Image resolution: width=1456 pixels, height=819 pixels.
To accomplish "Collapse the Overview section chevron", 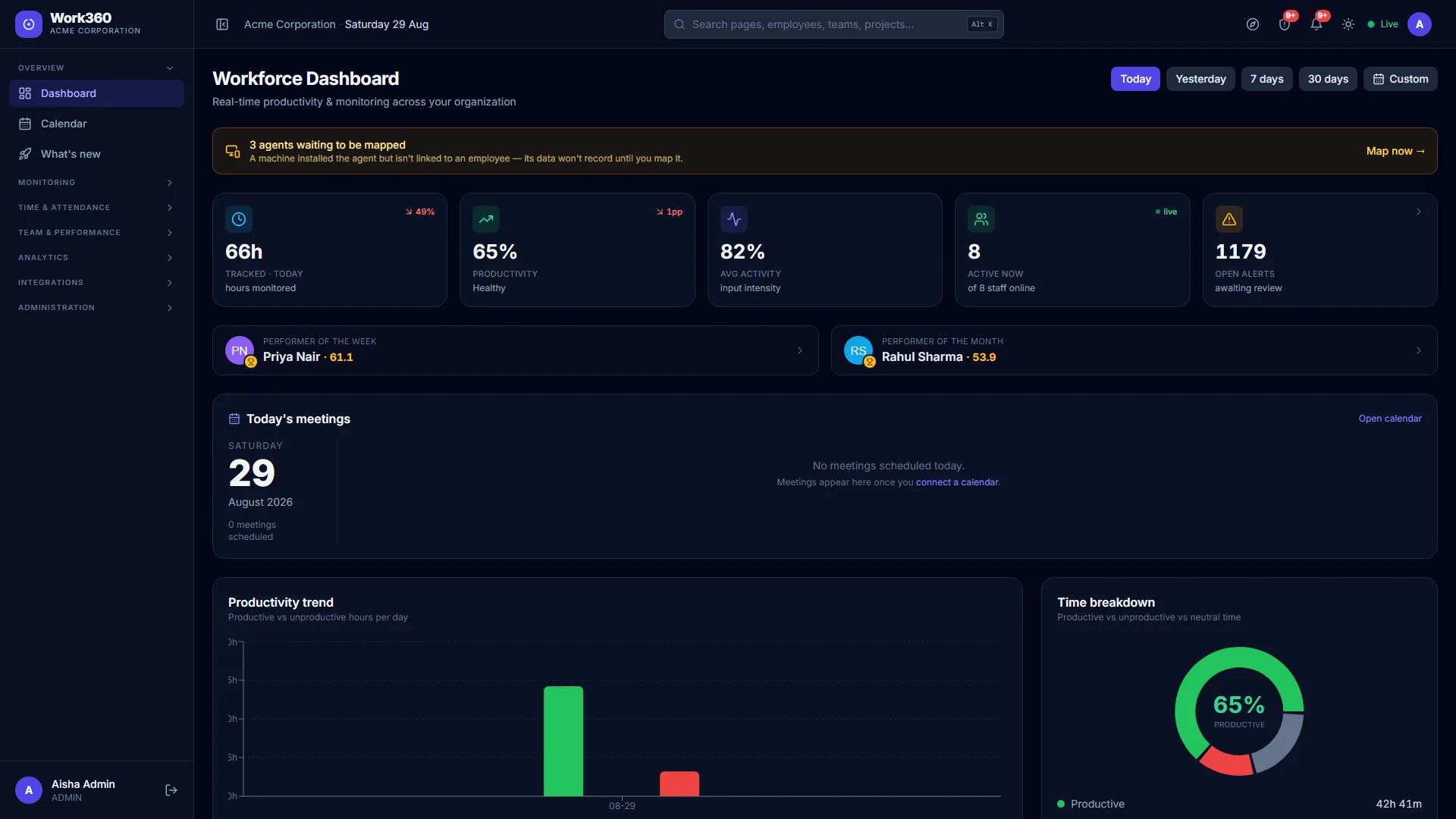I will tap(170, 68).
